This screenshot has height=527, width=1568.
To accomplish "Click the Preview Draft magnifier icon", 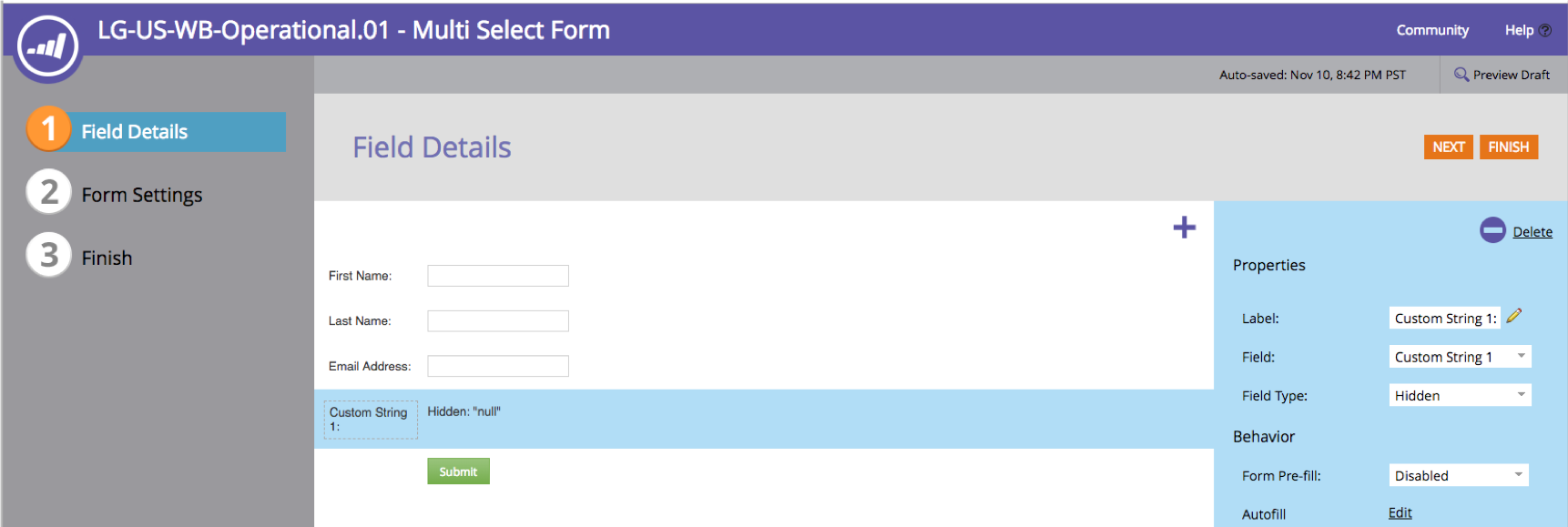I will coord(1461,75).
